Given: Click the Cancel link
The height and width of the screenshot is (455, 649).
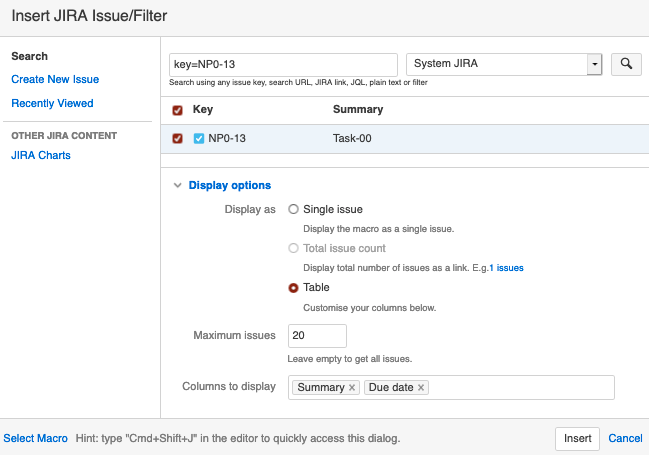Looking at the screenshot, I should click(x=625, y=438).
